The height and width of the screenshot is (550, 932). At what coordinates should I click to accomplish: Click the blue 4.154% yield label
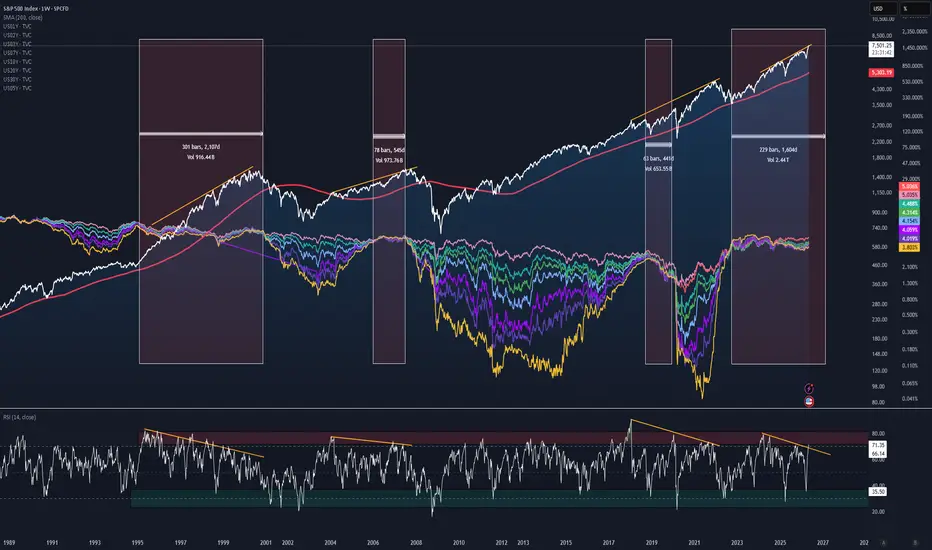pyautogui.click(x=909, y=221)
